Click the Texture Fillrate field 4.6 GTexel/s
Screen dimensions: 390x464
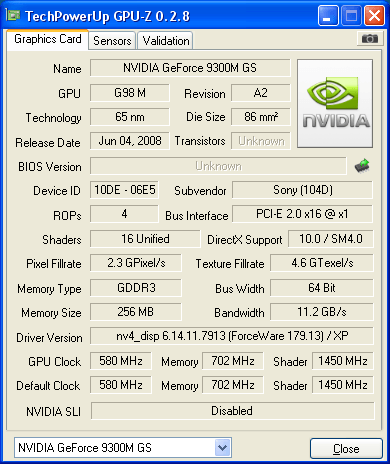(x=322, y=263)
